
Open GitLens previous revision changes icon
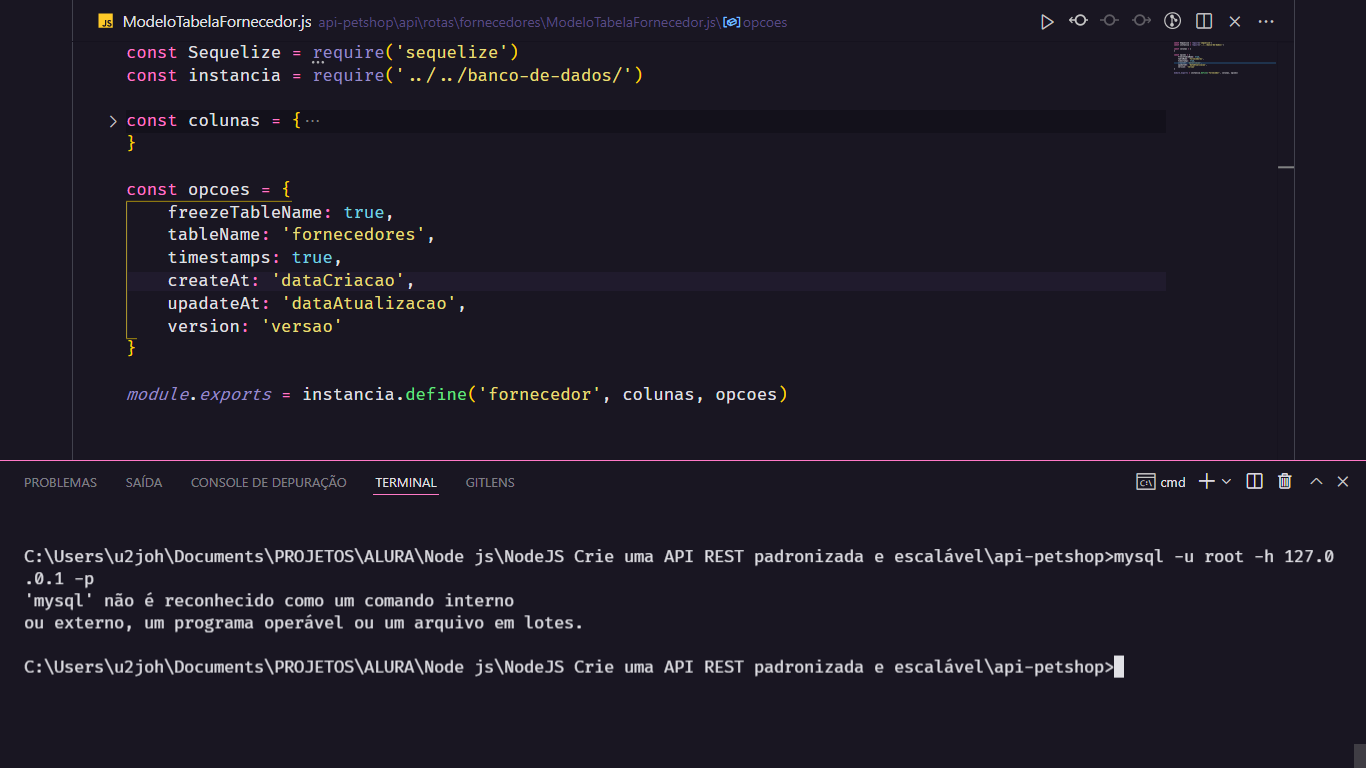point(1078,21)
